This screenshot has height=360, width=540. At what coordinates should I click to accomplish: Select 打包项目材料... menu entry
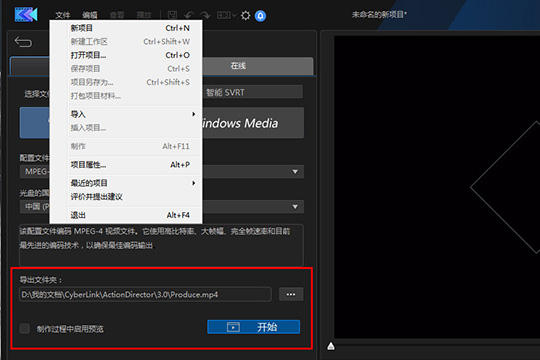(126, 96)
